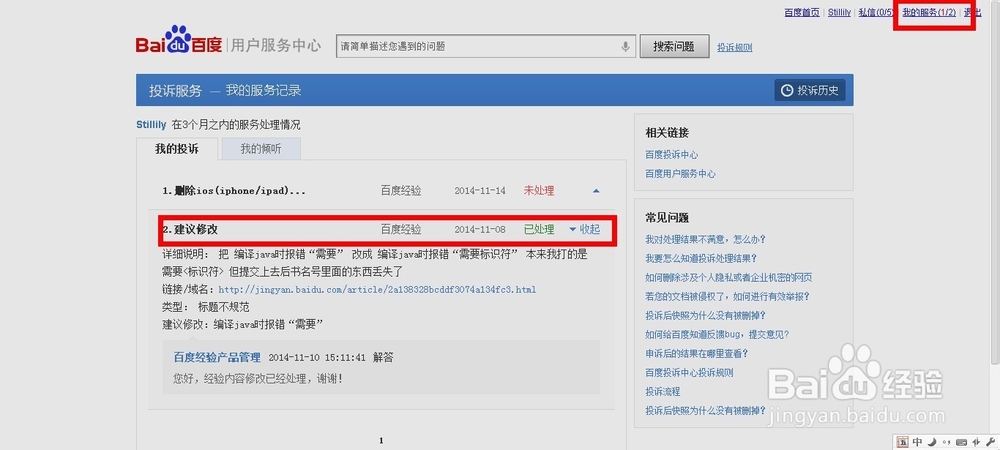Collapse complaint 2 via 收起
Image resolution: width=1000 pixels, height=450 pixels.
[584, 229]
